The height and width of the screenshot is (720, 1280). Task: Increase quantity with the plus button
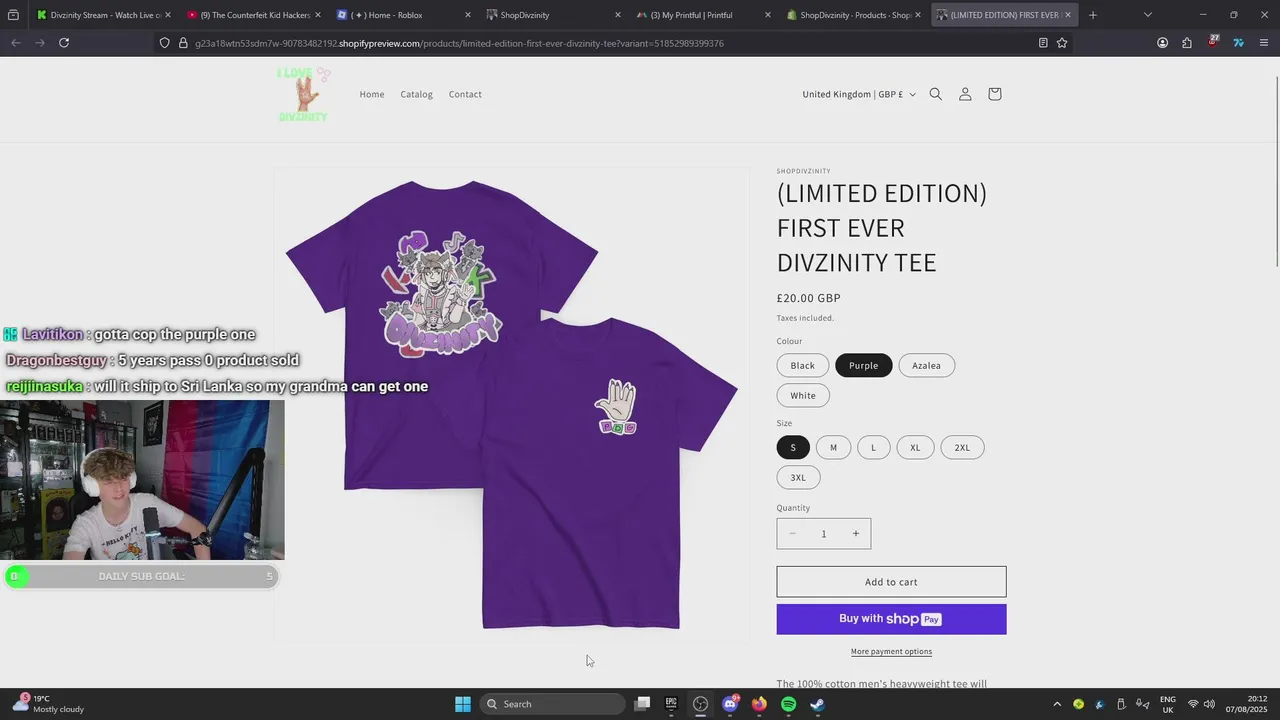coord(855,534)
